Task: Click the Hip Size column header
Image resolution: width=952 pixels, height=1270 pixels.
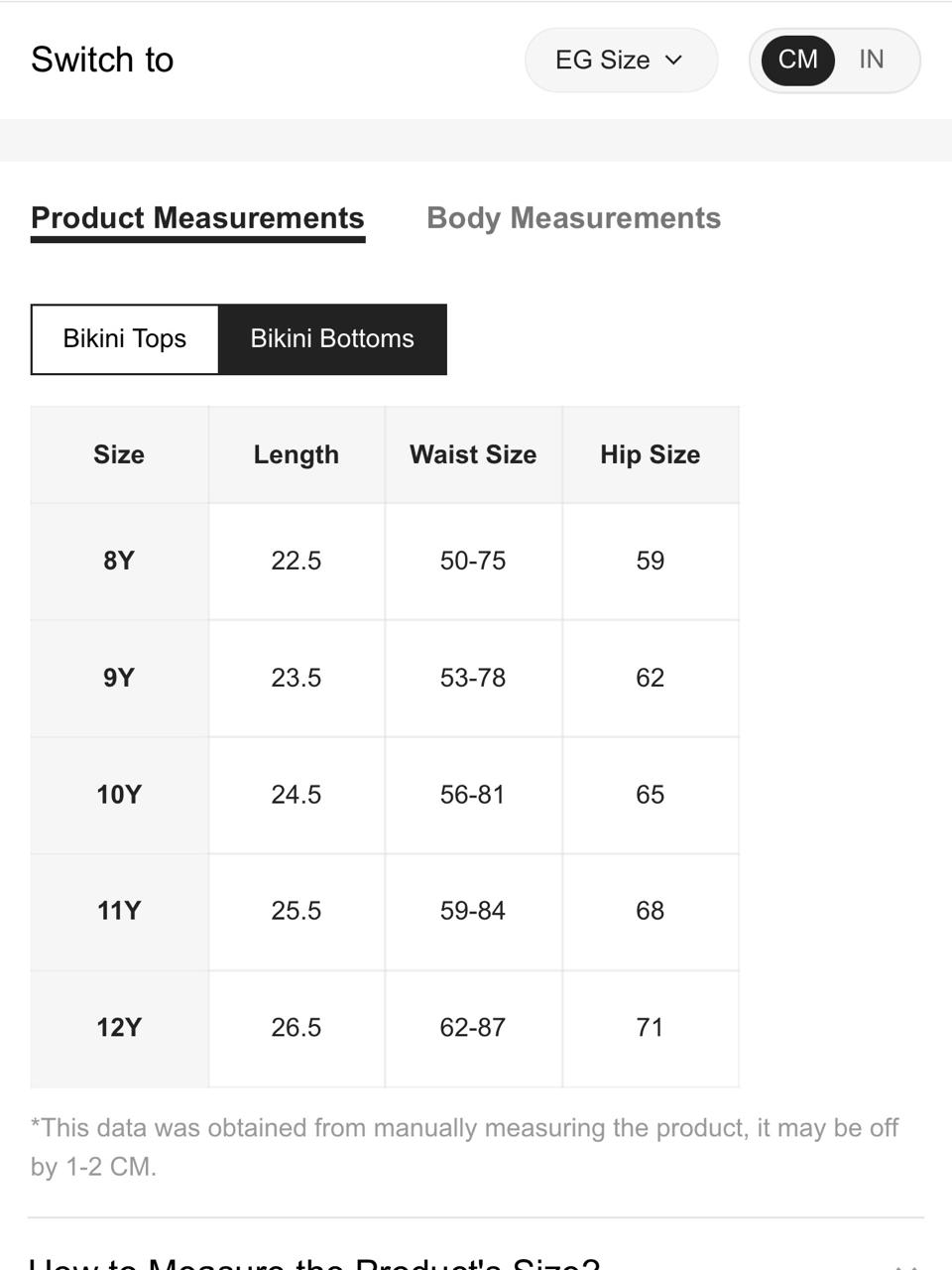Action: point(651,455)
